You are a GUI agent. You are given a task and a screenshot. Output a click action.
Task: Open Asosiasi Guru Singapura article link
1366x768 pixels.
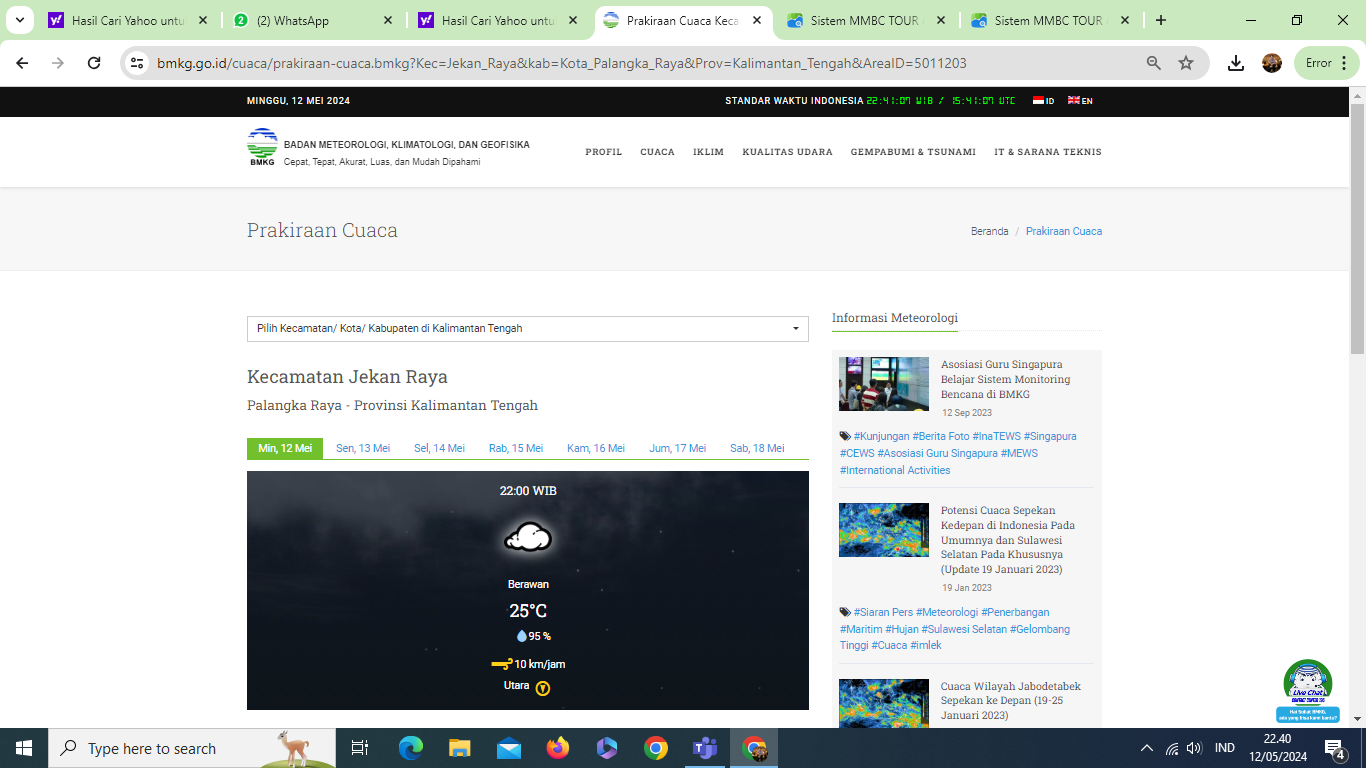point(1006,380)
